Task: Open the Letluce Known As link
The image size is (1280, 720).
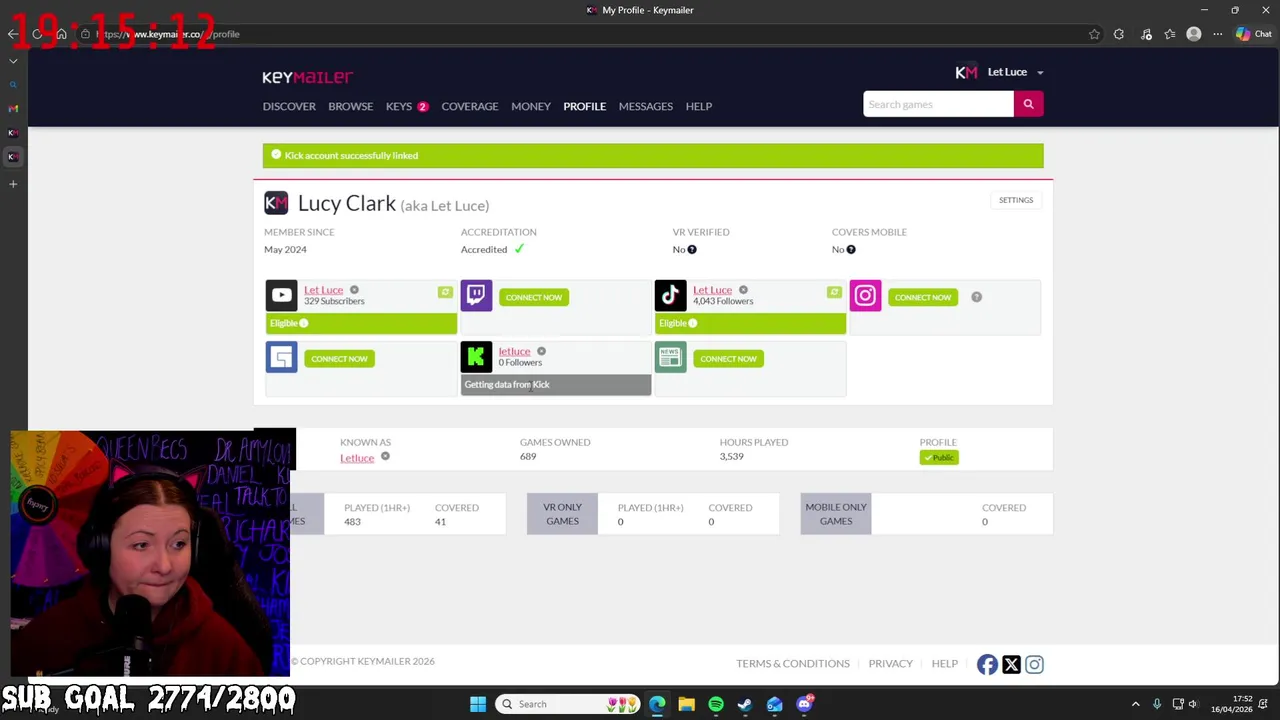Action: (x=357, y=458)
